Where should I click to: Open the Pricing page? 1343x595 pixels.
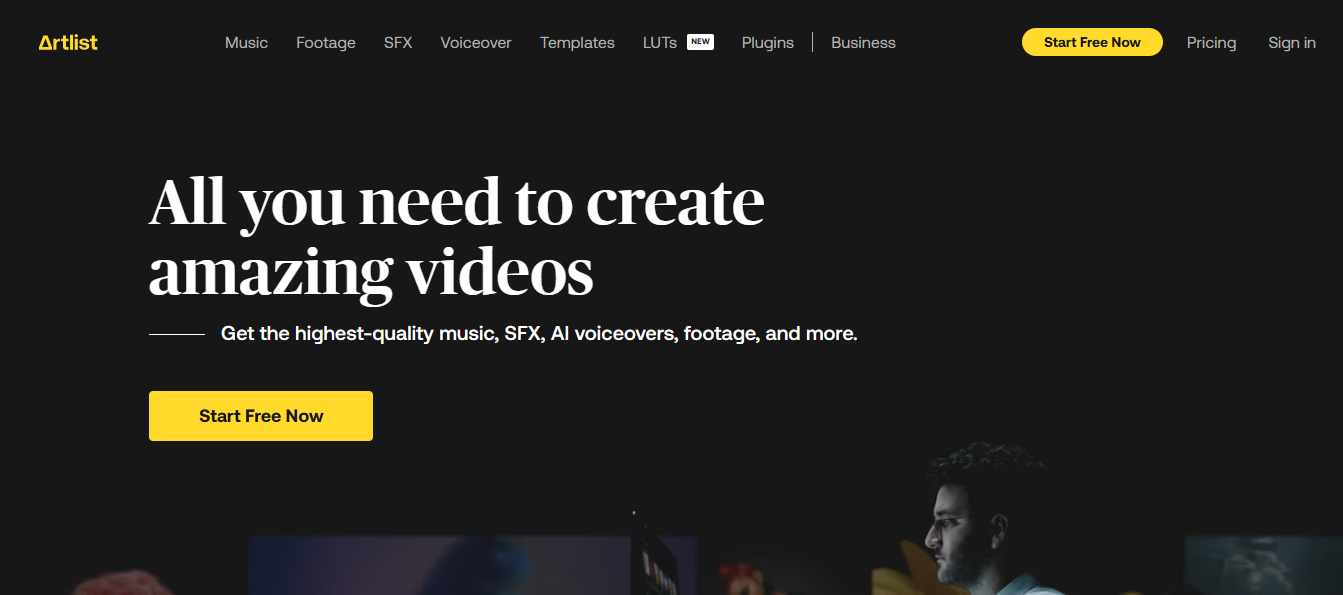coord(1211,43)
